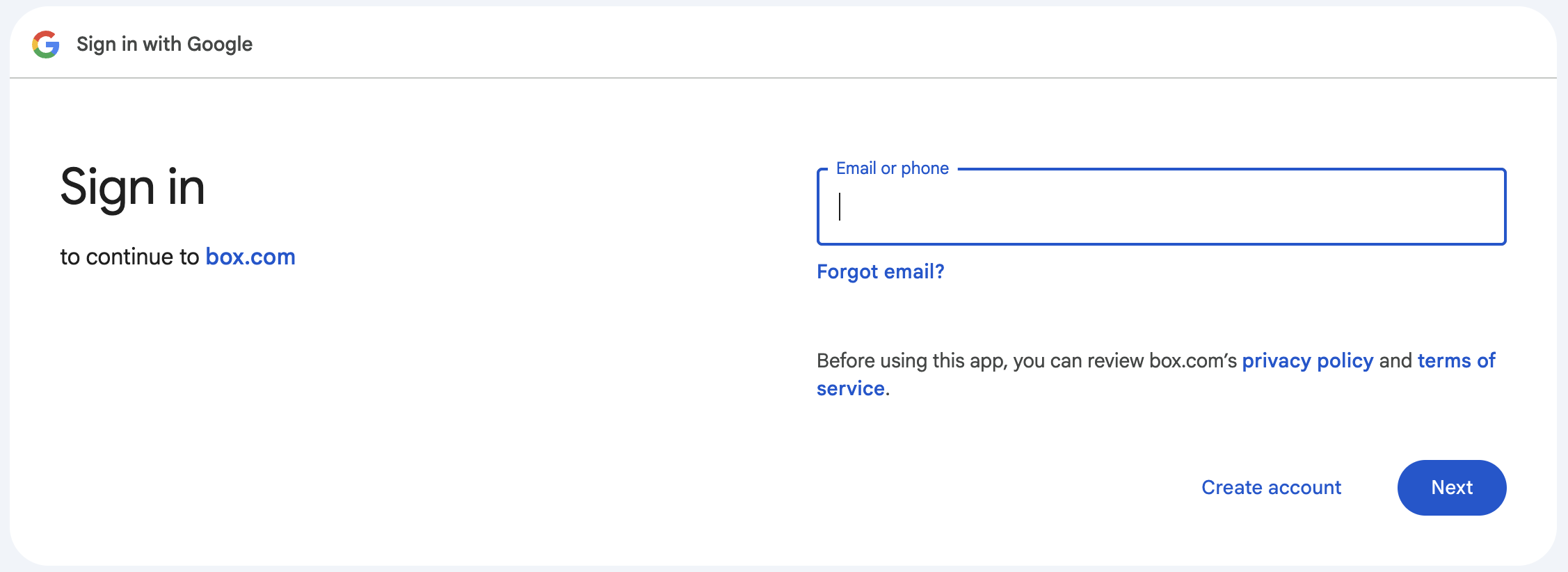Click the large "Sign in" heading
1568x572 pixels.
132,187
